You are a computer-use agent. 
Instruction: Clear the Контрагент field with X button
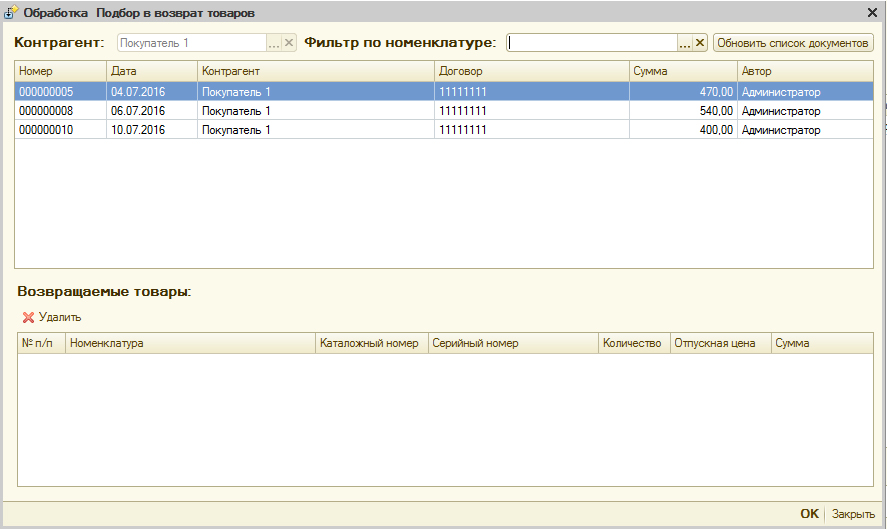[289, 43]
